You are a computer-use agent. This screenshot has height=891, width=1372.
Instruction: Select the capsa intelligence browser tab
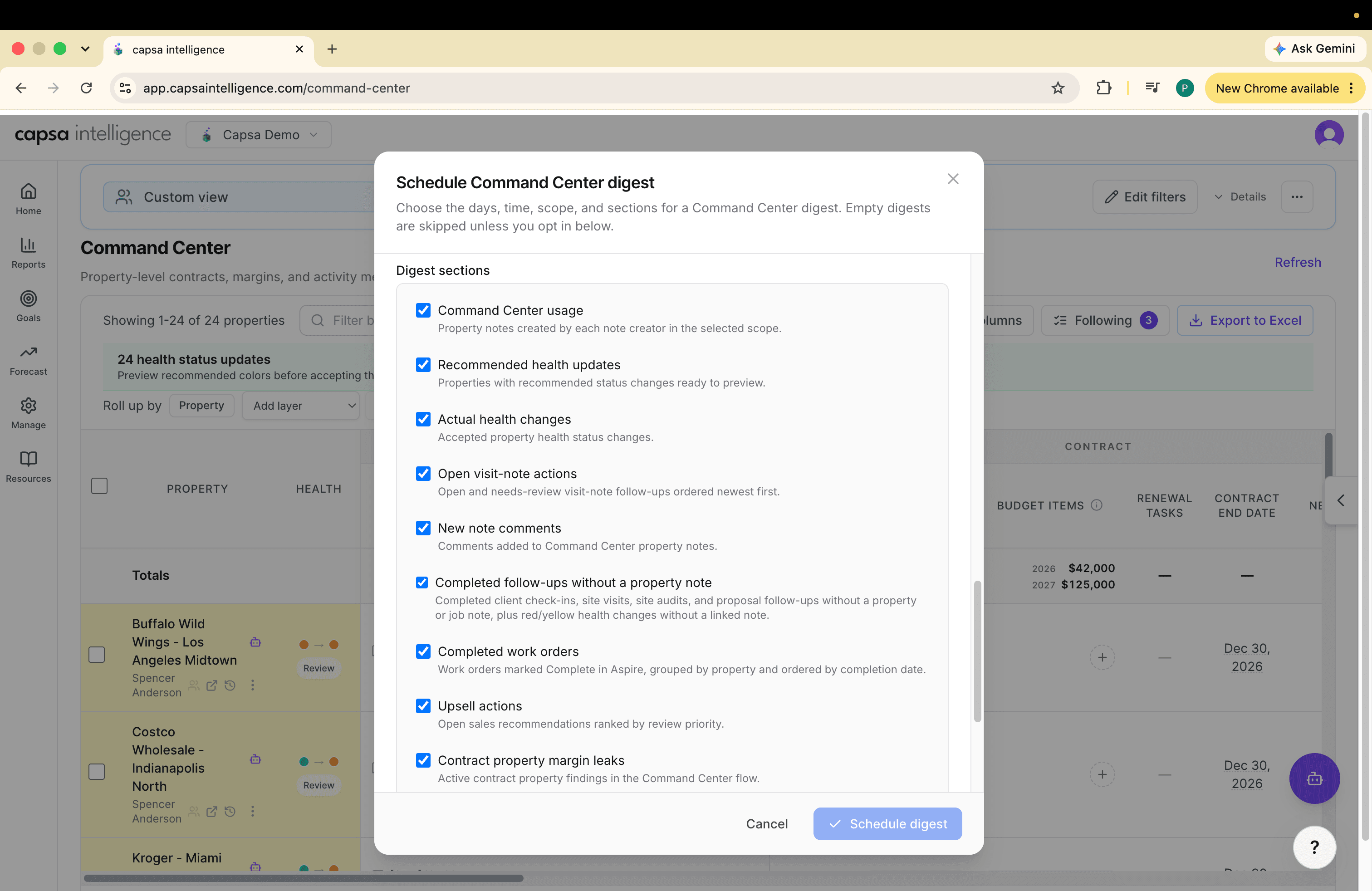point(209,49)
